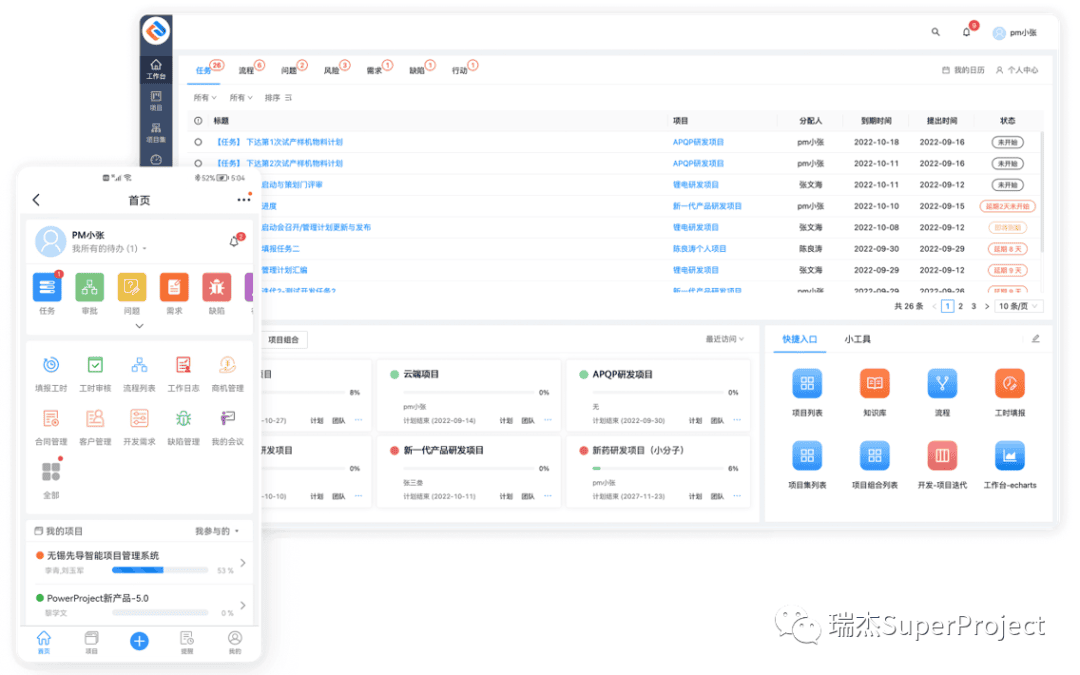Viewport: 1080px width, 675px height.
Task: Tap the blue 任务 icon in the mobile app
Action: tap(47, 287)
